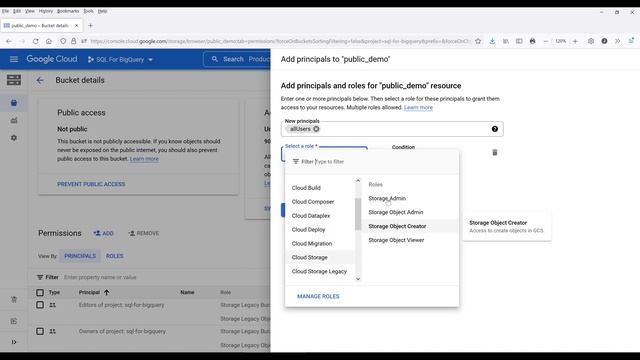Click the zoom out minus in browser toolbar

coord(546,41)
